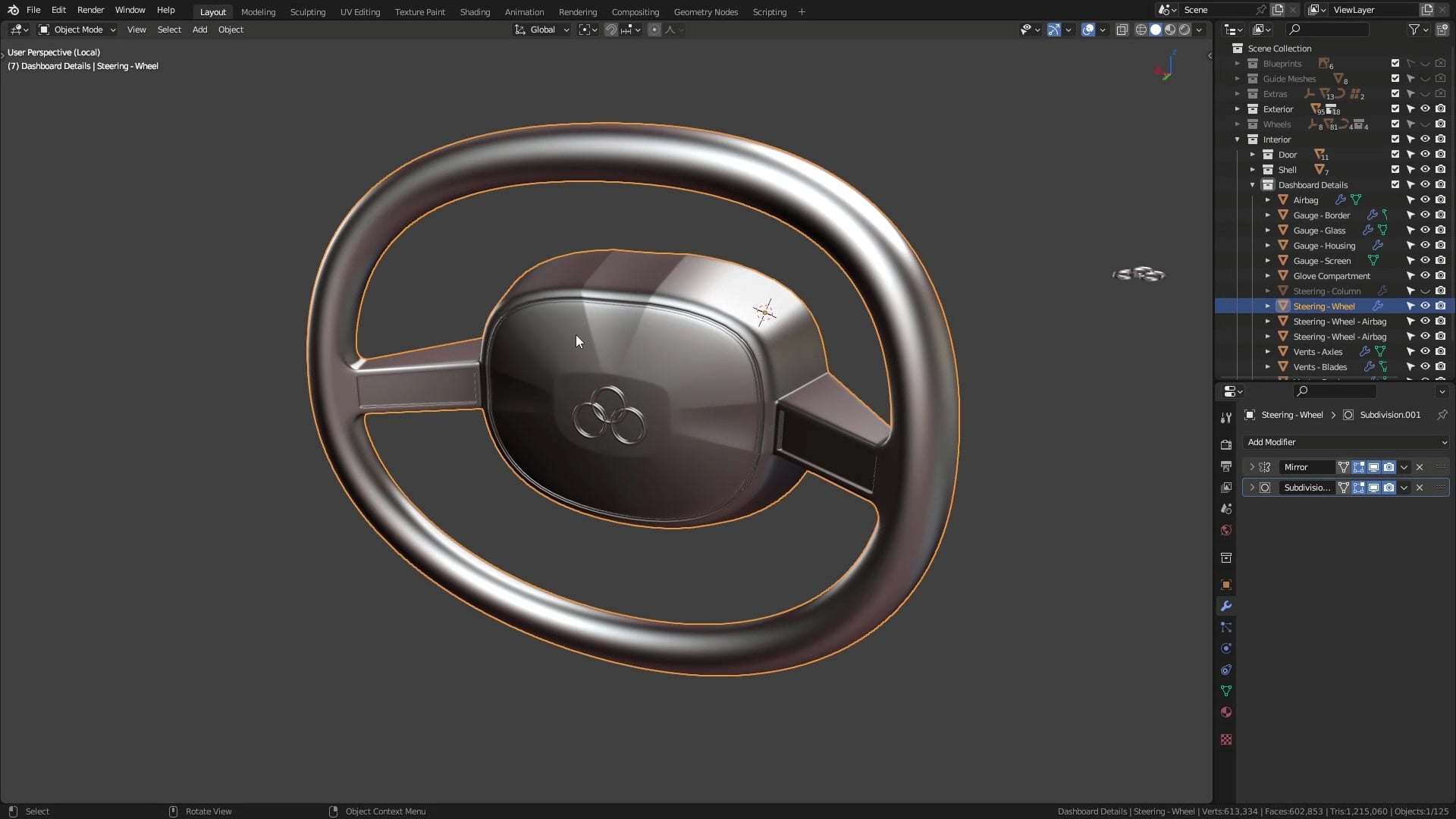Open the Object Constraints tab

pyautogui.click(x=1226, y=670)
